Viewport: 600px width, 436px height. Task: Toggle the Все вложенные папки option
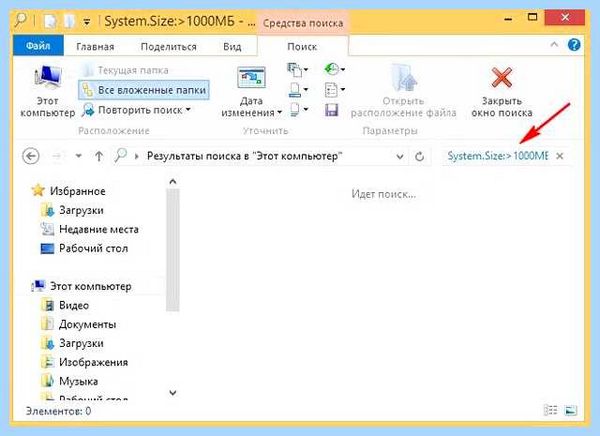[144, 90]
